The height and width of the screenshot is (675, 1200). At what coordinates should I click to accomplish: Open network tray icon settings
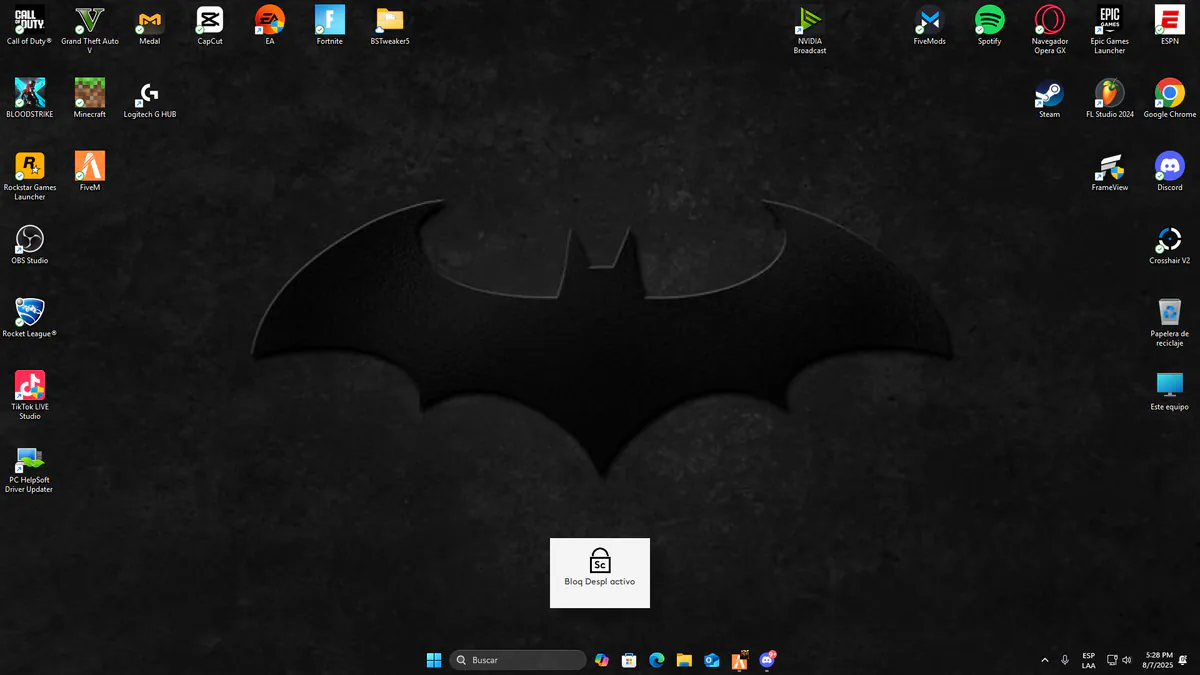click(x=1113, y=660)
